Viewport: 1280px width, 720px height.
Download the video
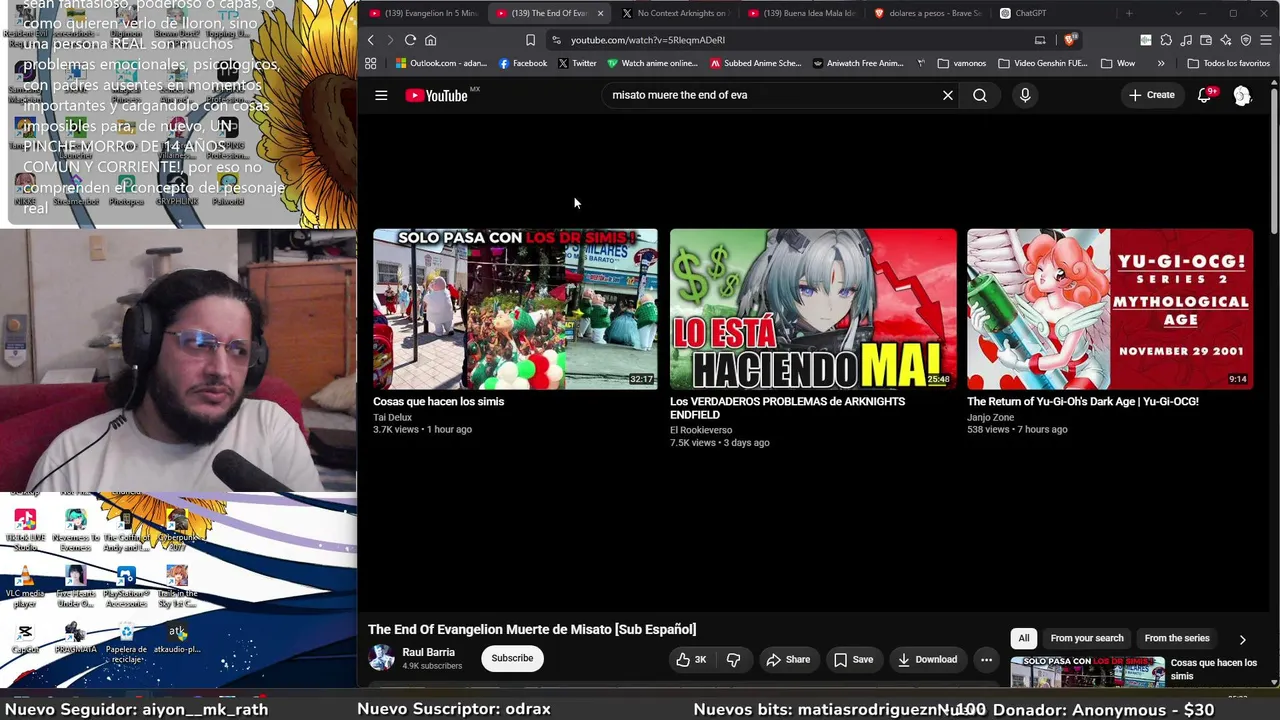[x=928, y=659]
